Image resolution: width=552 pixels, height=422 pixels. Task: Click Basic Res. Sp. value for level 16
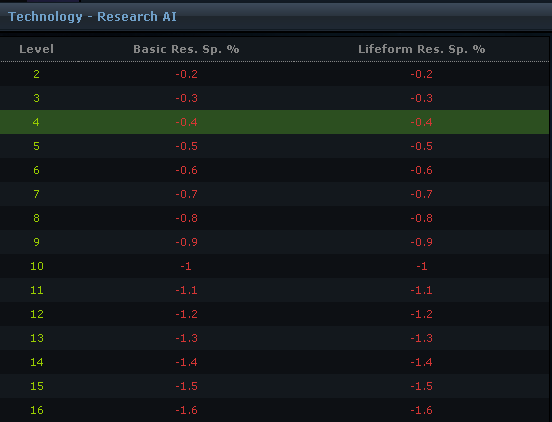coord(186,410)
